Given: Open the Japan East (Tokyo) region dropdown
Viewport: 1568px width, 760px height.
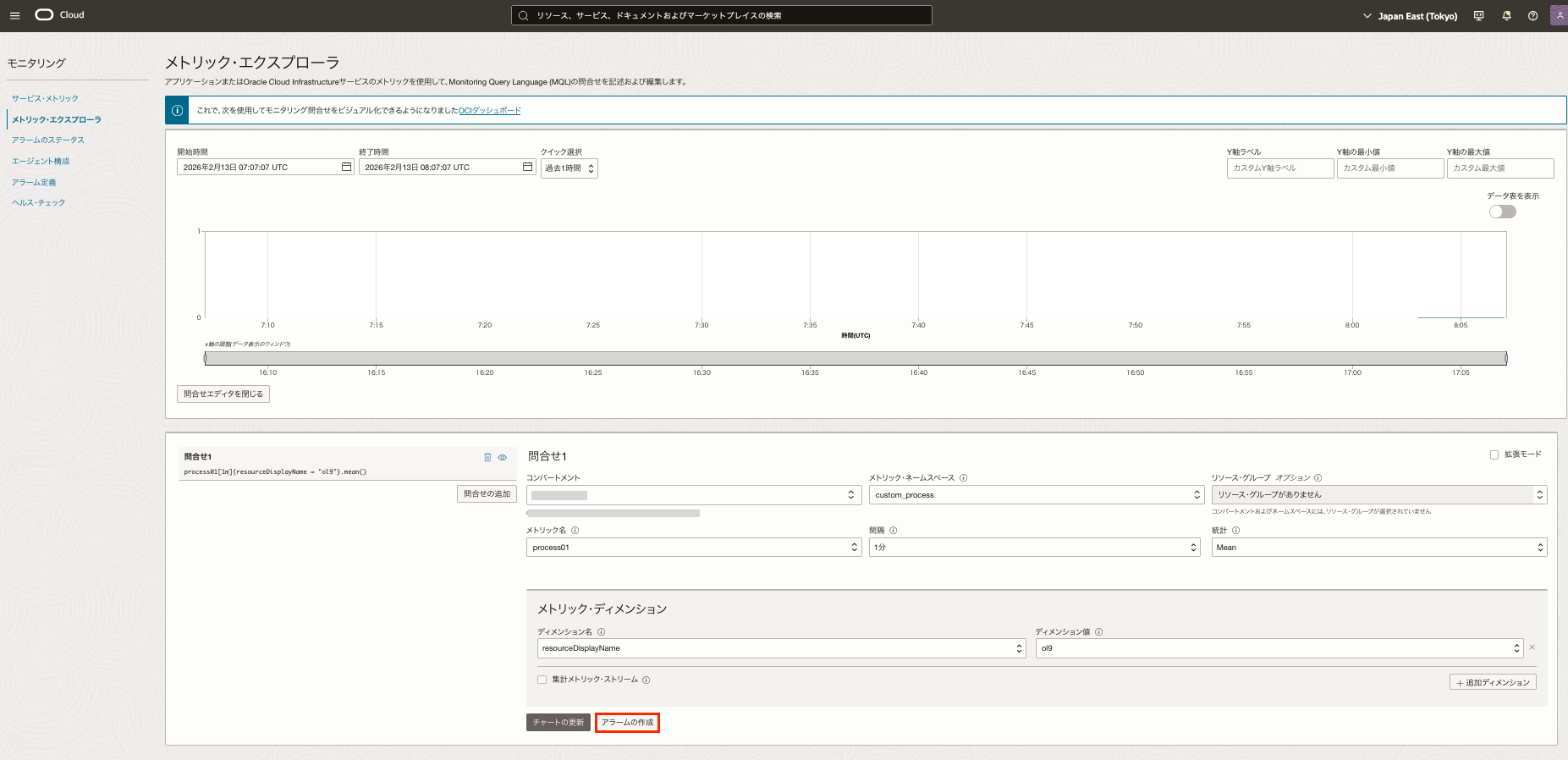Looking at the screenshot, I should (1410, 16).
